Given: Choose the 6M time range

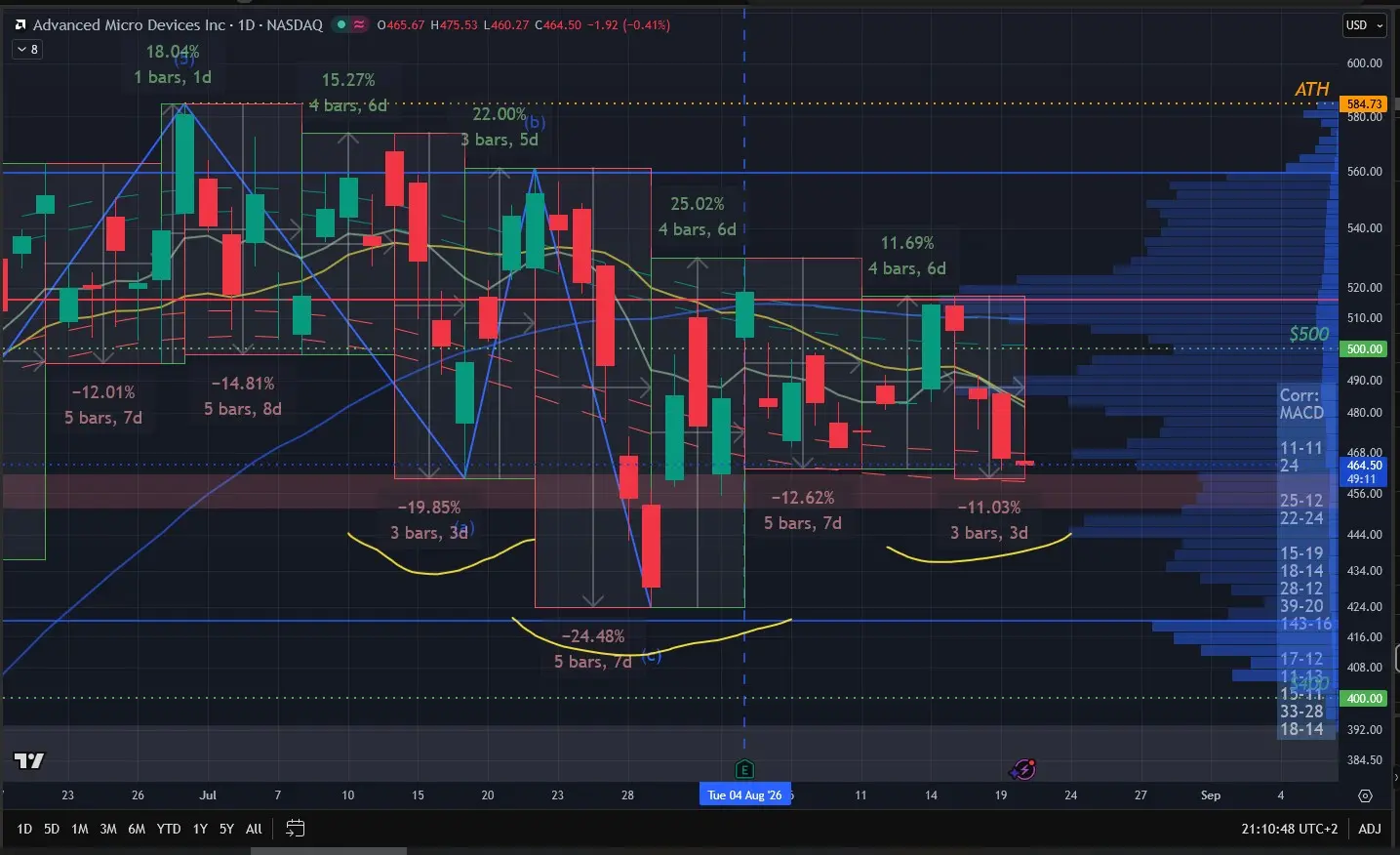Looking at the screenshot, I should pos(137,829).
